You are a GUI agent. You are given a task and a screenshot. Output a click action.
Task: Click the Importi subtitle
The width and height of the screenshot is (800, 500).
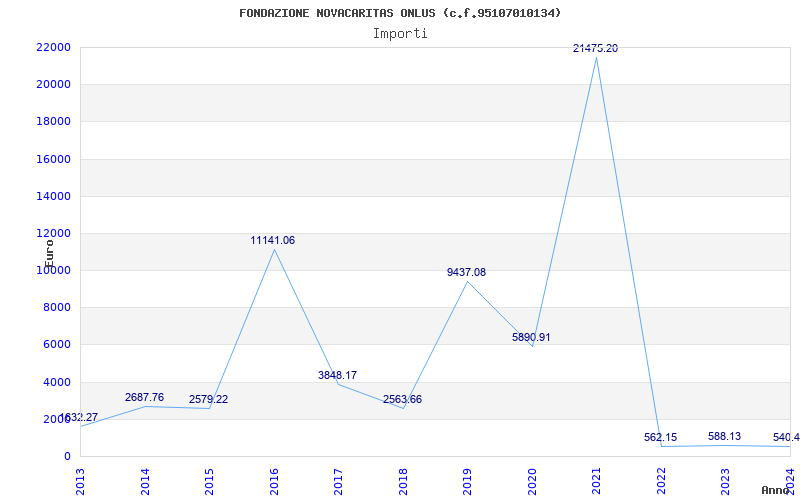tap(400, 34)
